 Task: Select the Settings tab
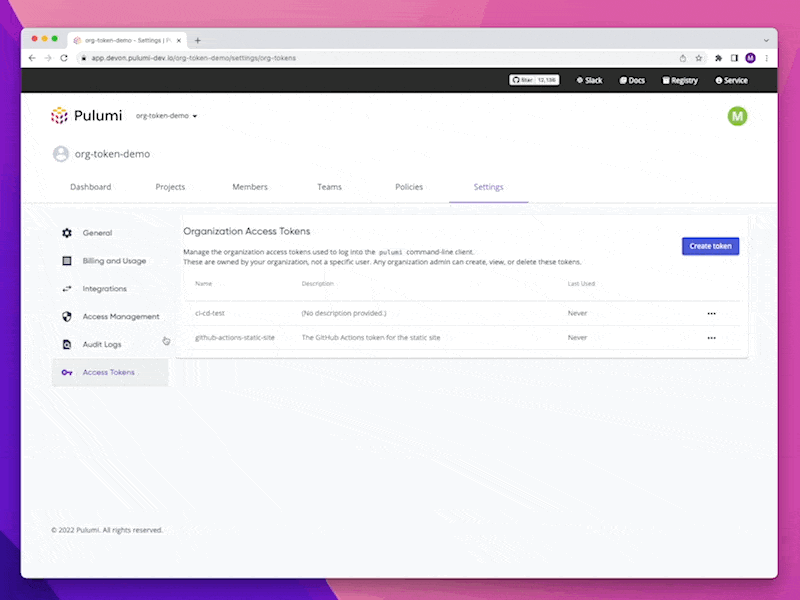click(489, 187)
